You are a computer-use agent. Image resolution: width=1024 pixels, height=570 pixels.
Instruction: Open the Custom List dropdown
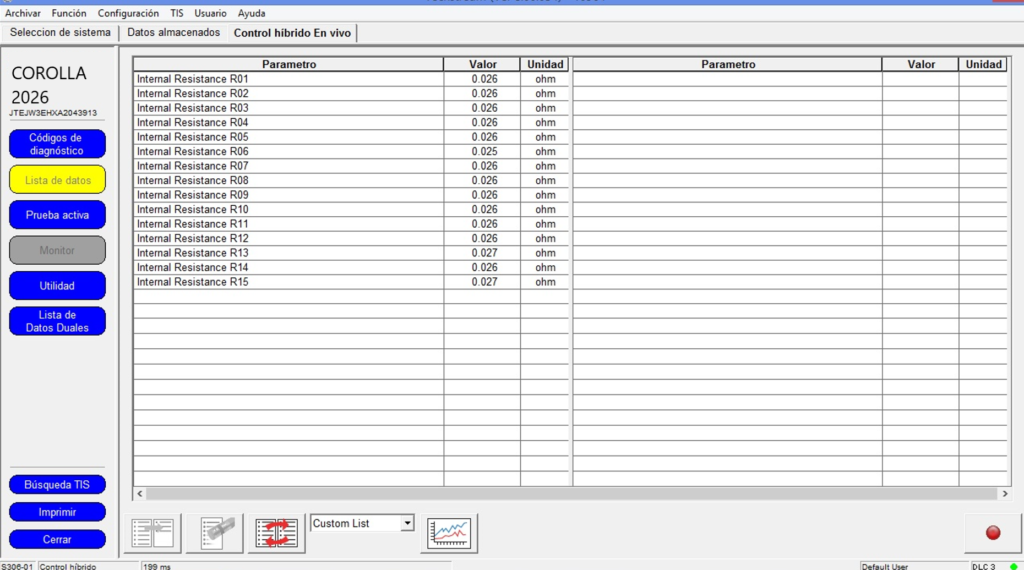pyautogui.click(x=406, y=524)
